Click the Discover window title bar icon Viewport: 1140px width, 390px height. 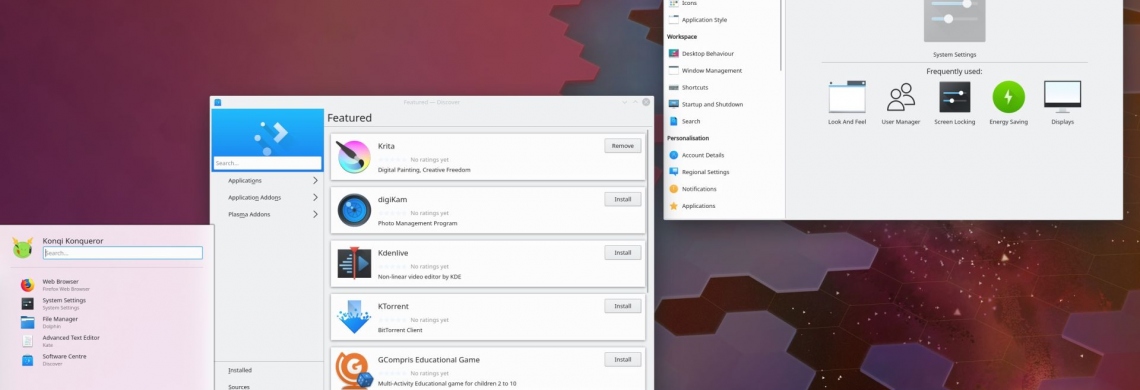(217, 103)
